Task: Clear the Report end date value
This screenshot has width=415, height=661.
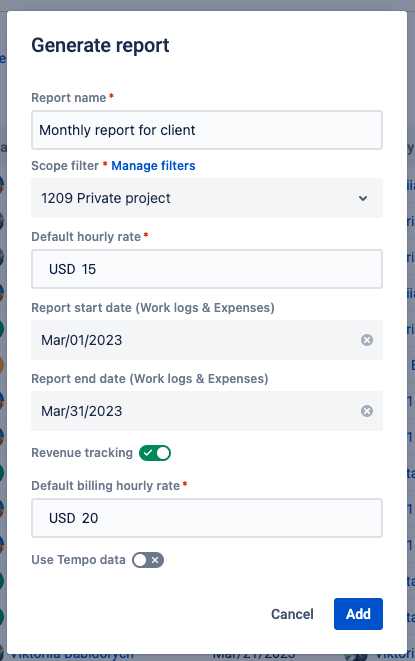Action: coord(367,411)
